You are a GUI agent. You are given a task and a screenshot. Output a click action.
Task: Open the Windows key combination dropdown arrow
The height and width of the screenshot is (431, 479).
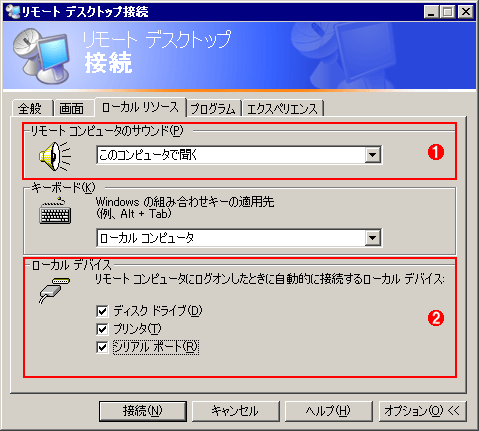click(x=372, y=238)
